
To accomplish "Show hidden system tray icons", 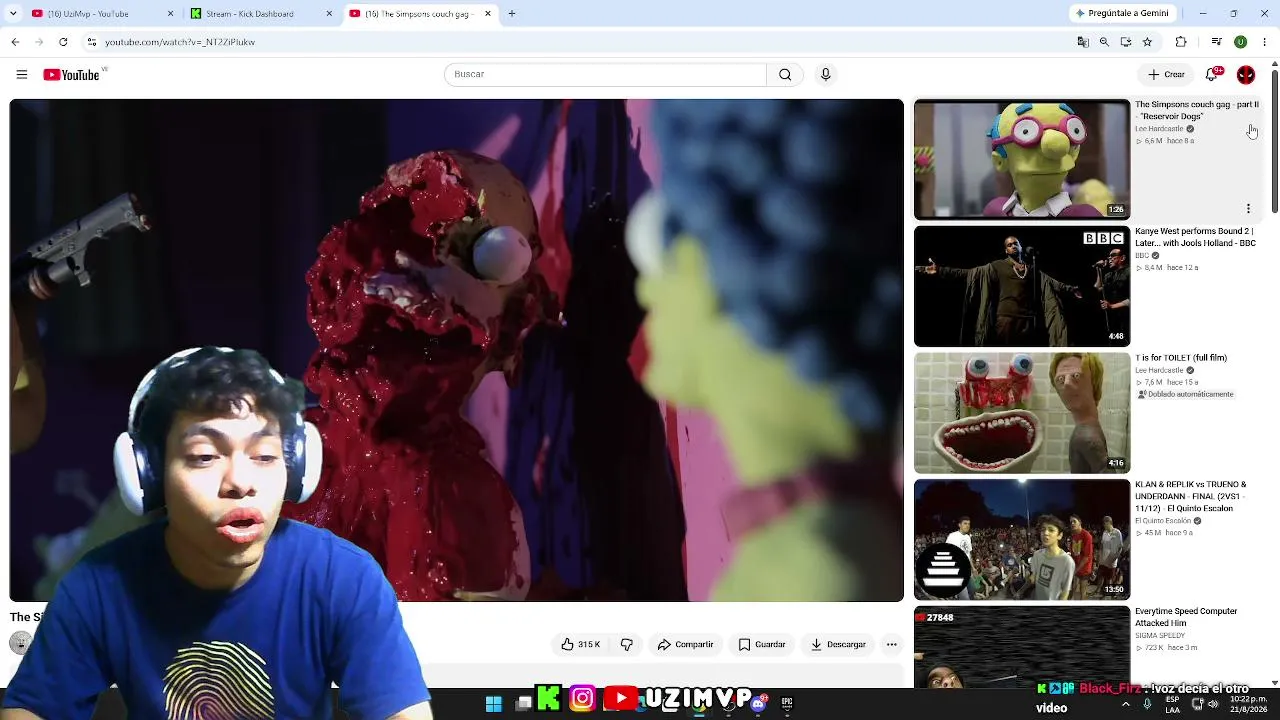I will click(1126, 704).
